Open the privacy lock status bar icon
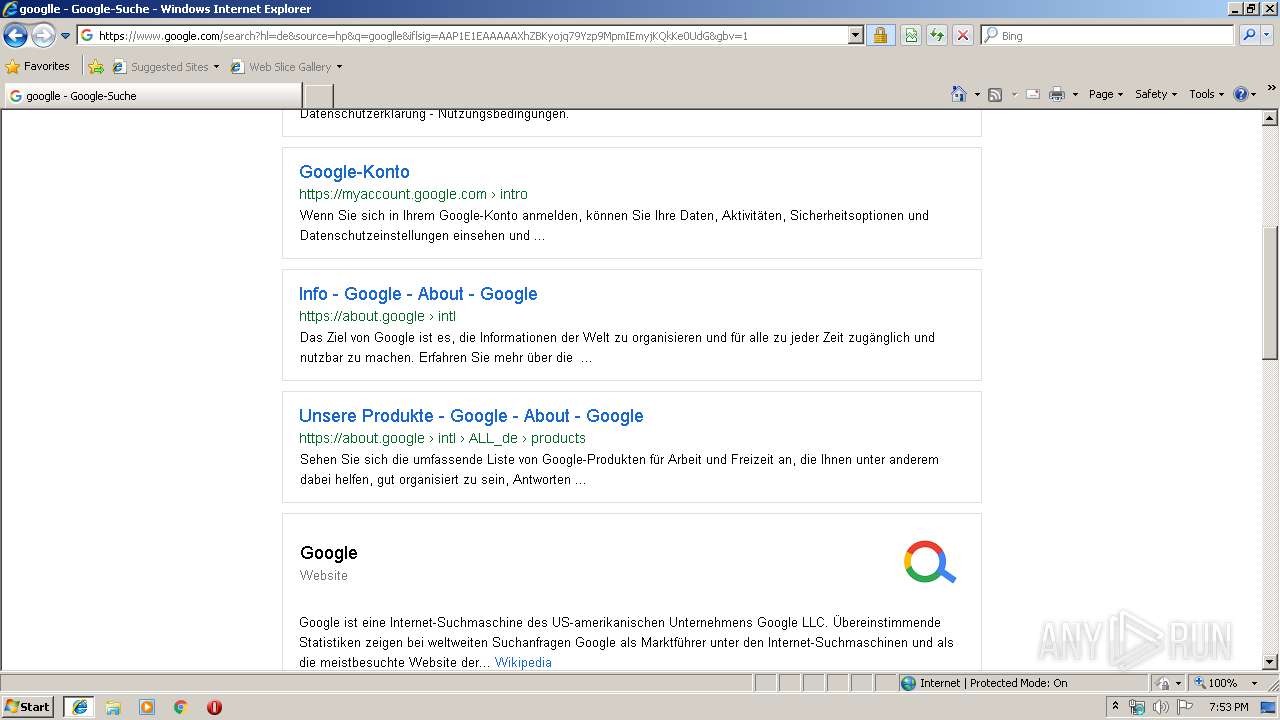The width and height of the screenshot is (1280, 720). click(1163, 683)
